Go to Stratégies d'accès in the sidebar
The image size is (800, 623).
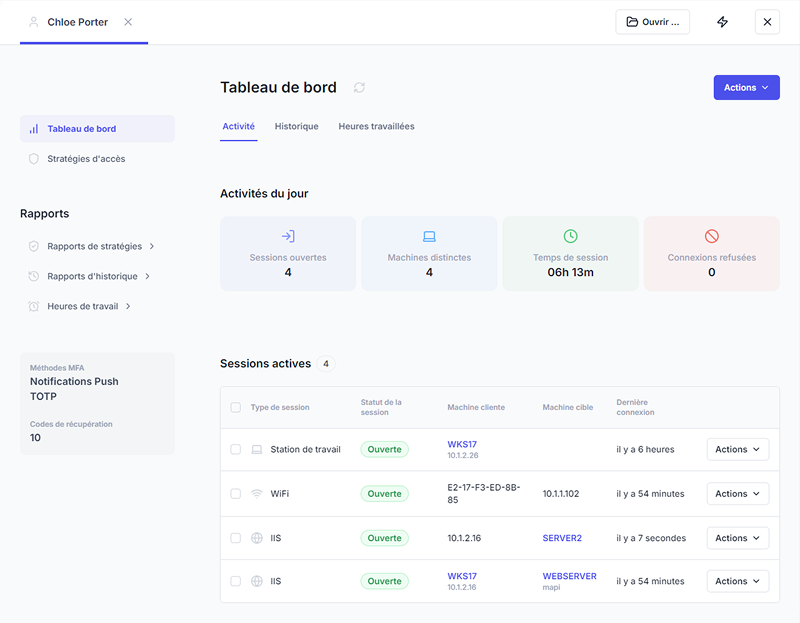click(86, 159)
